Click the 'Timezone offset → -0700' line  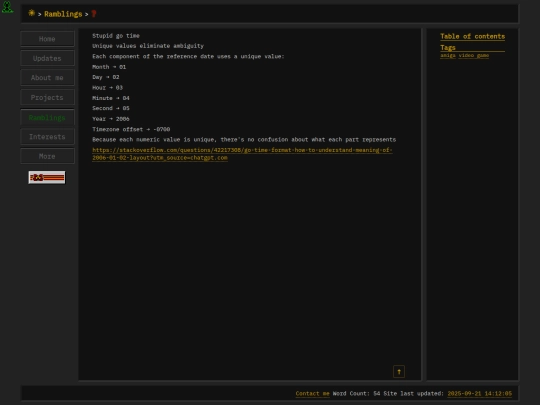click(x=131, y=129)
